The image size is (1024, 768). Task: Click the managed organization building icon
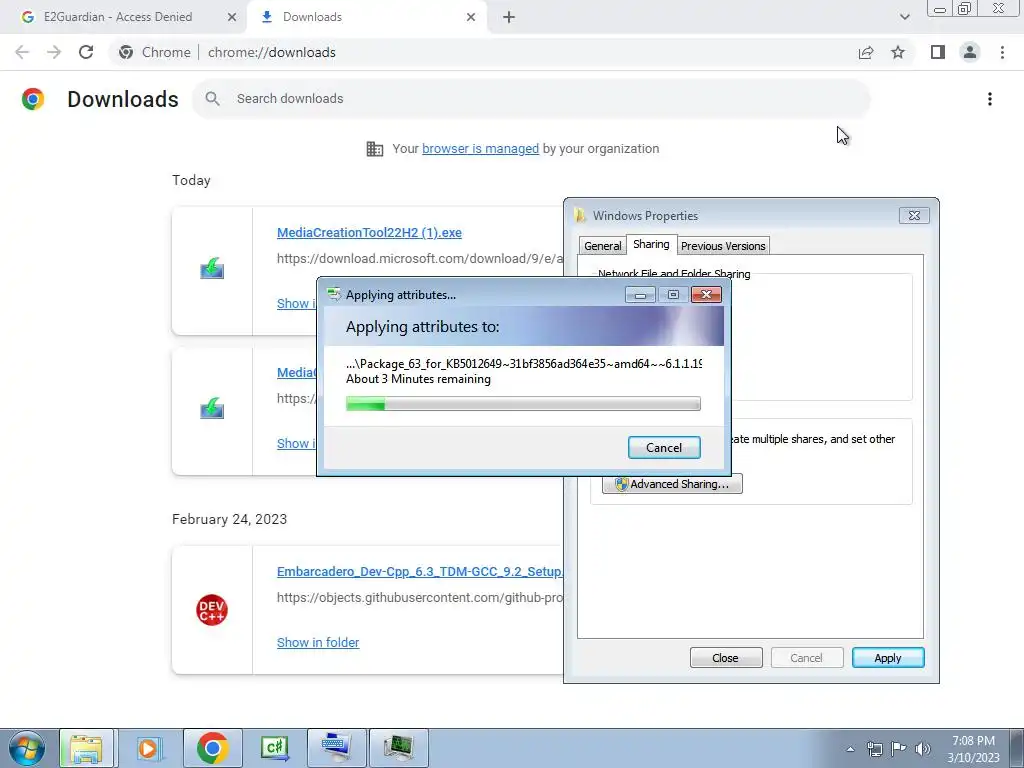[x=375, y=149]
